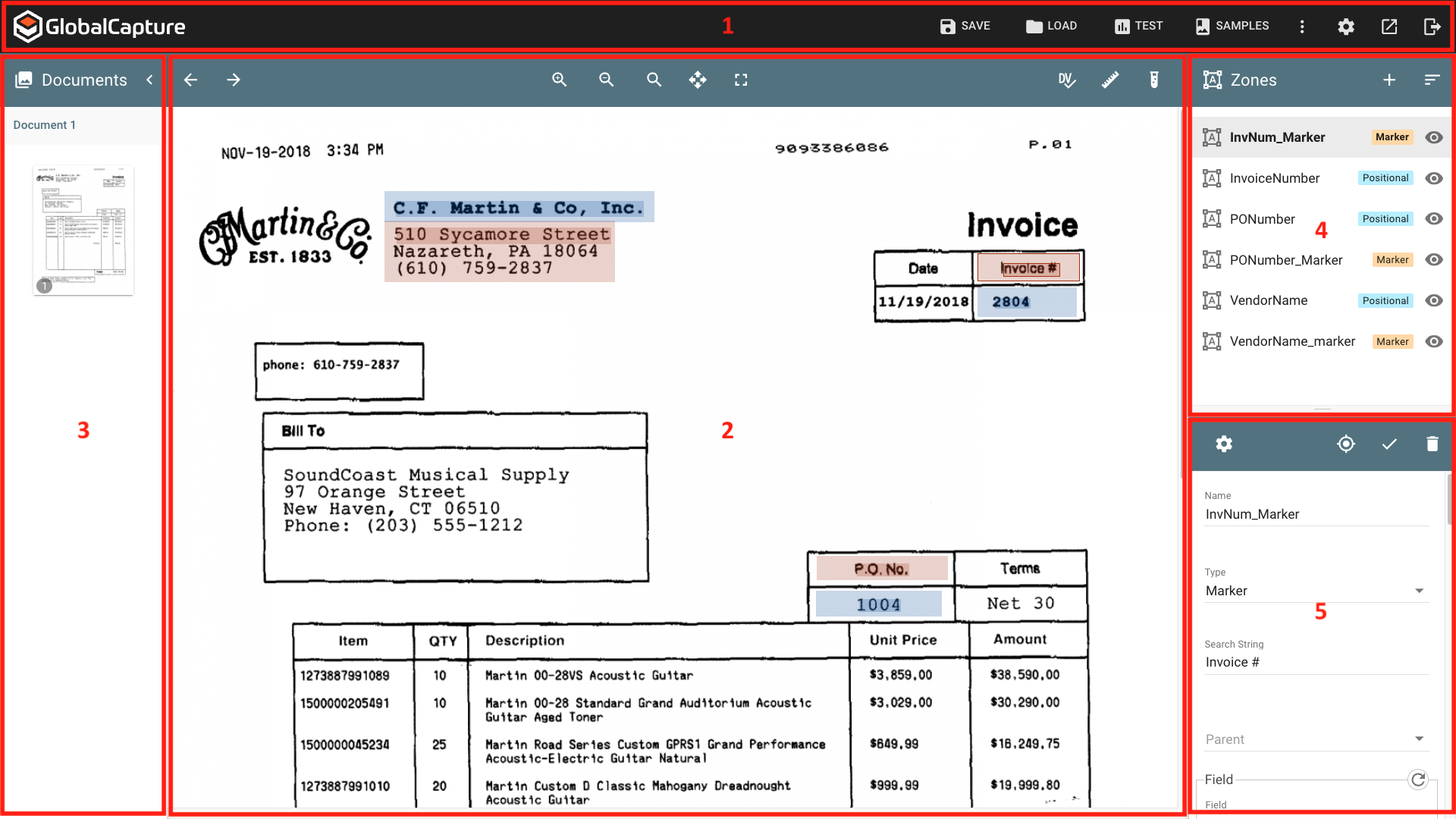Select VendorName_marker zone in list
The width and height of the screenshot is (1456, 819).
(1321, 341)
